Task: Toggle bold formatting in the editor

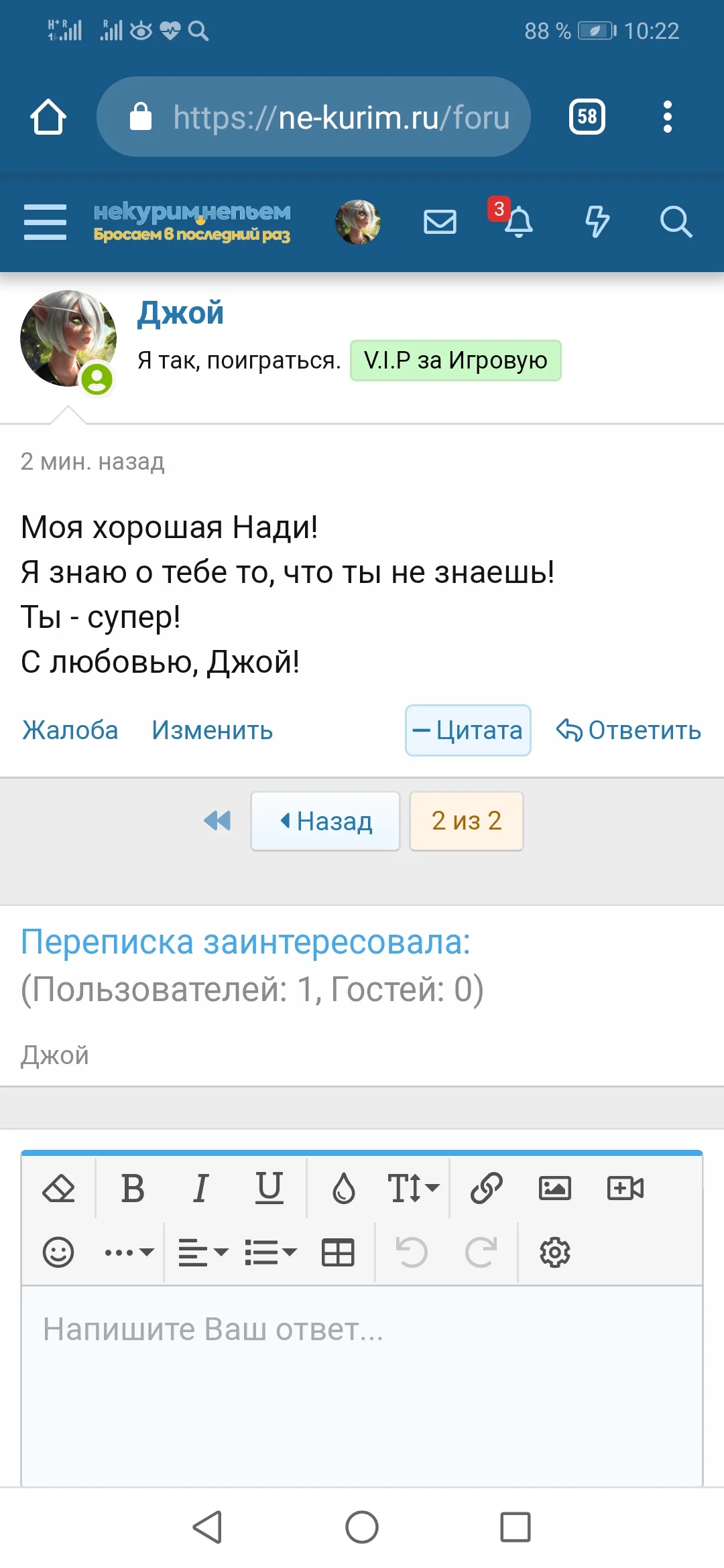Action: [x=132, y=1188]
